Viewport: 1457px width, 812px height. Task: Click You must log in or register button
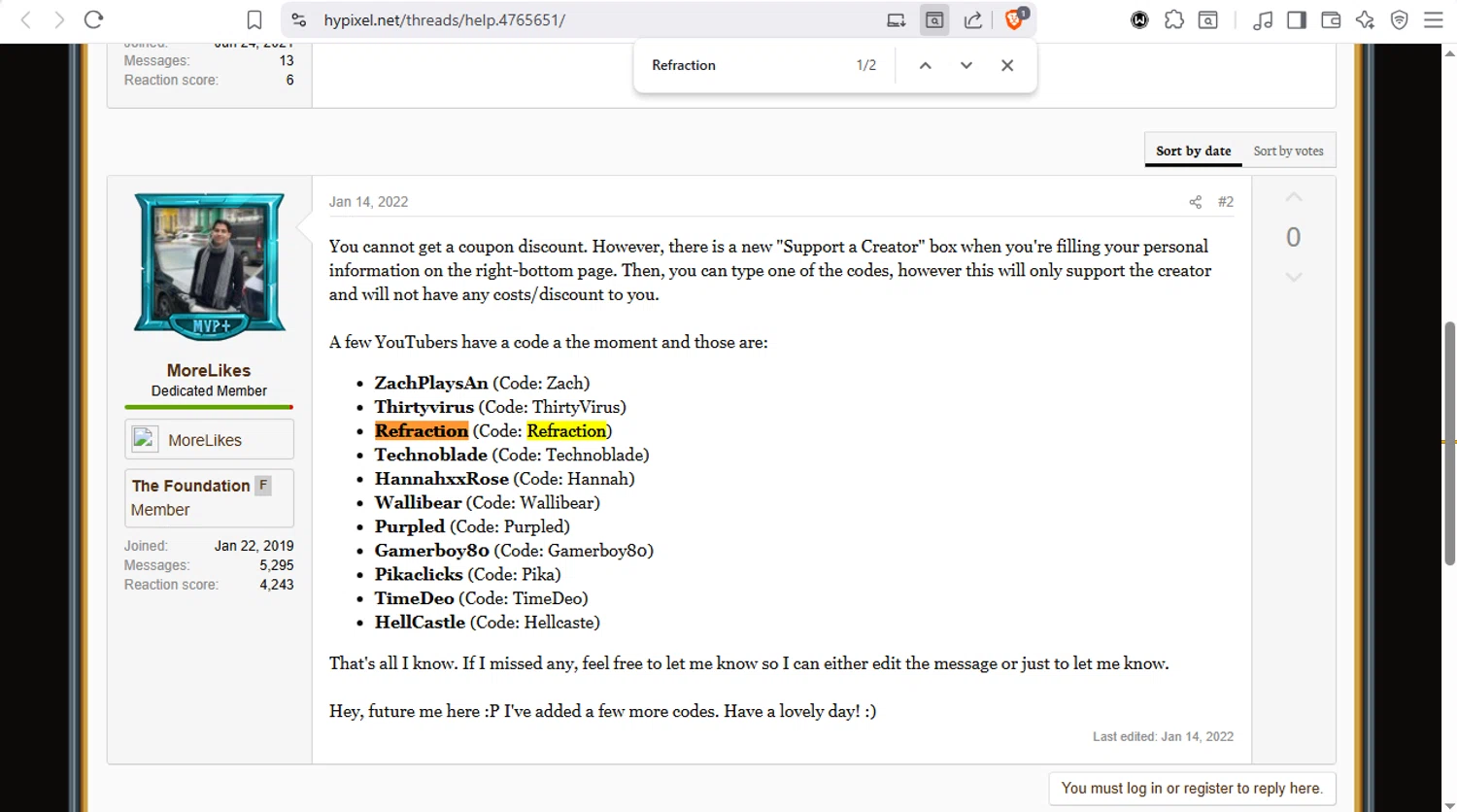pos(1192,789)
